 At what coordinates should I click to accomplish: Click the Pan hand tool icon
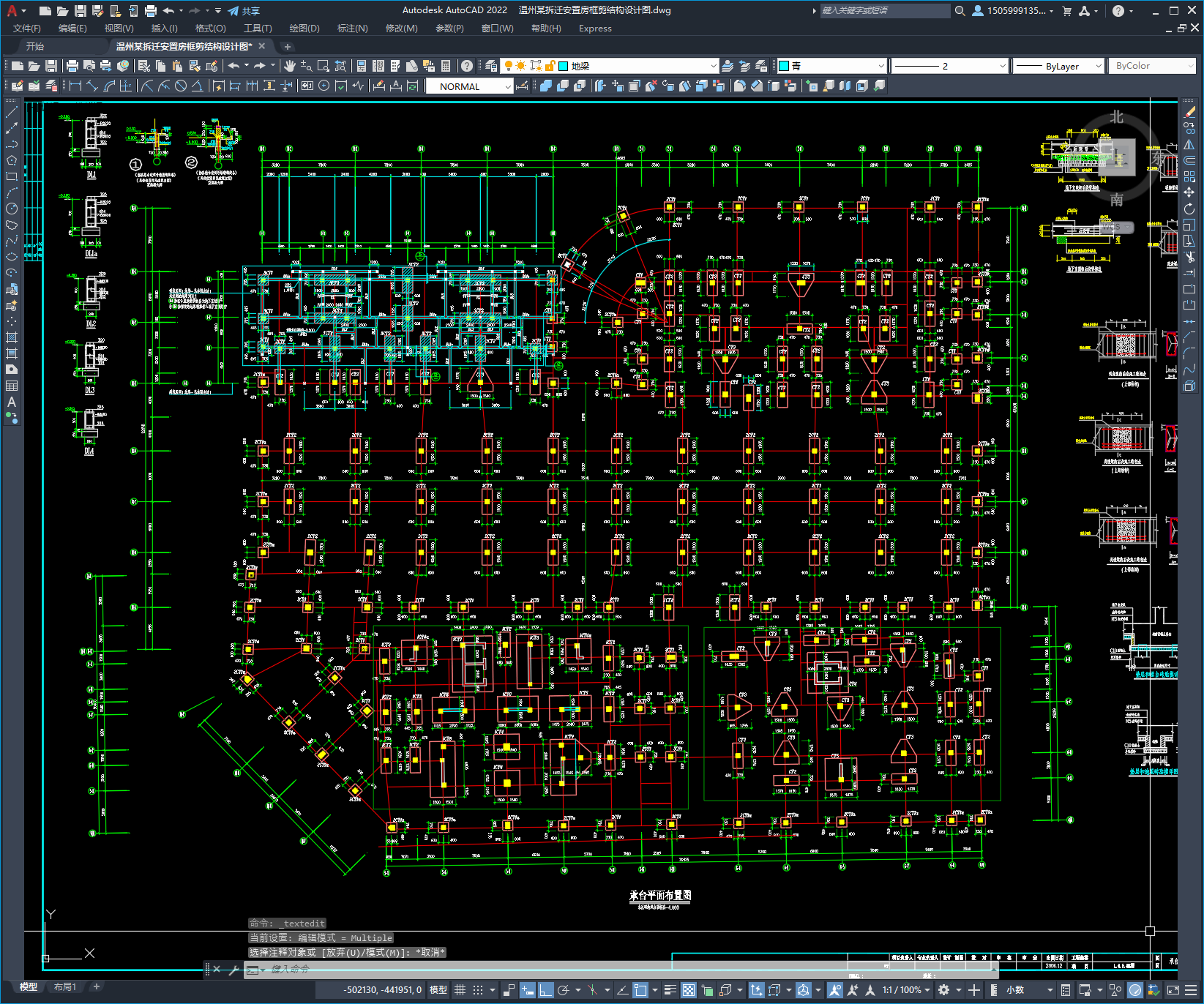coord(290,66)
